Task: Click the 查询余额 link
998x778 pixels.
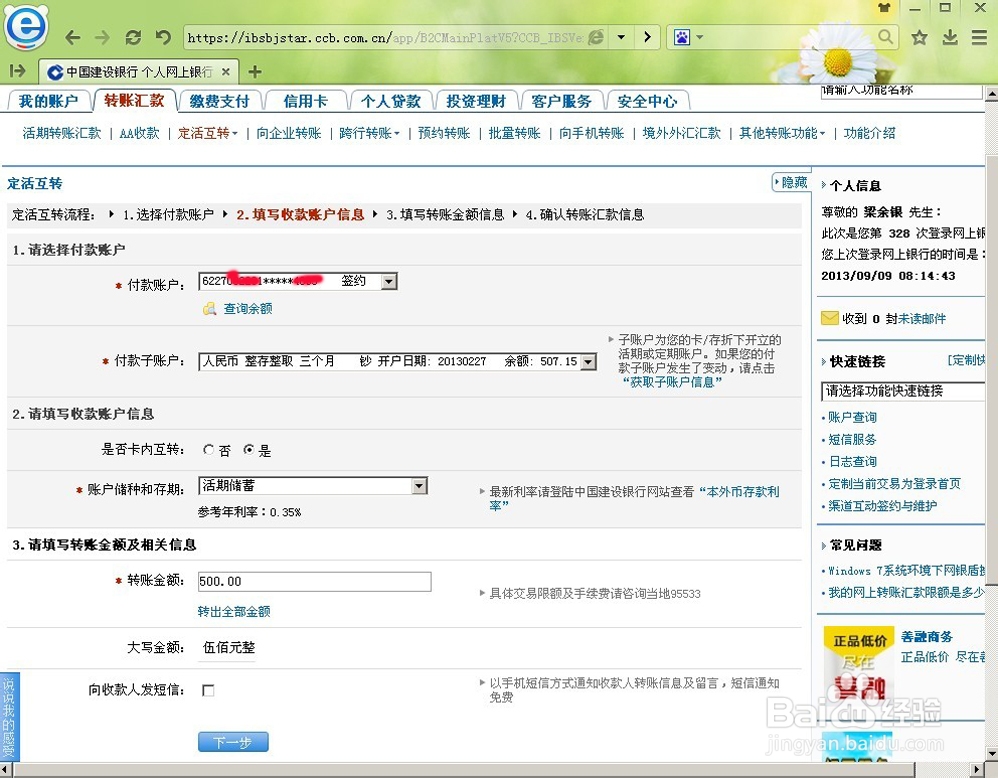Action: 248,309
